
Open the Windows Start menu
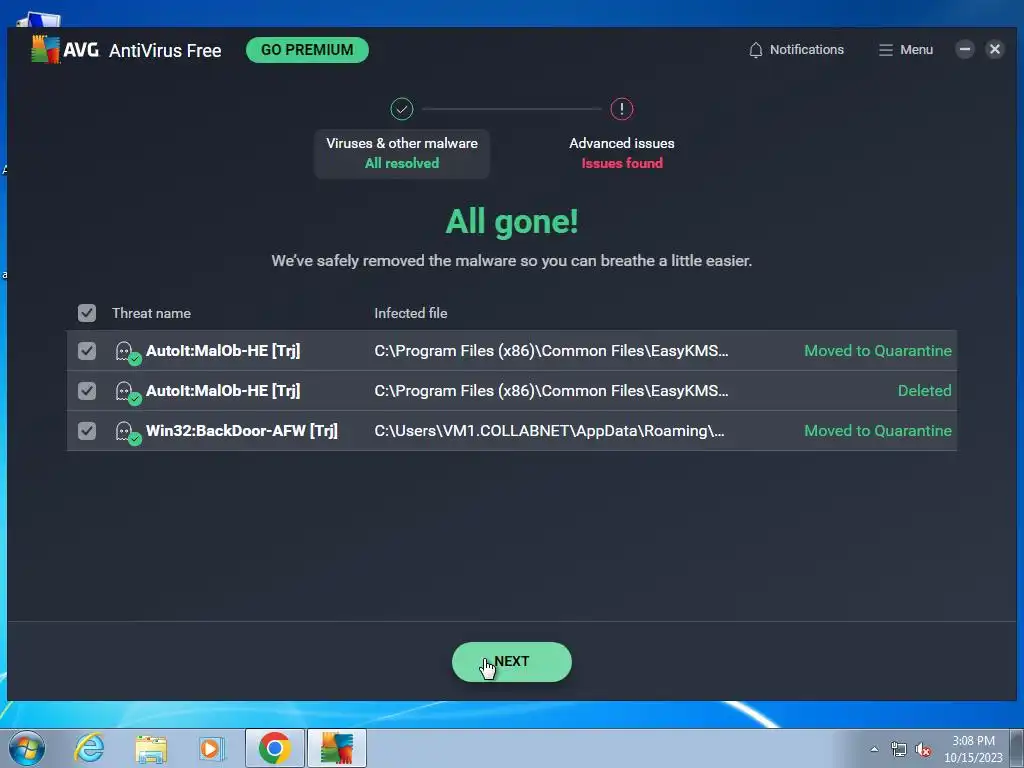point(27,748)
